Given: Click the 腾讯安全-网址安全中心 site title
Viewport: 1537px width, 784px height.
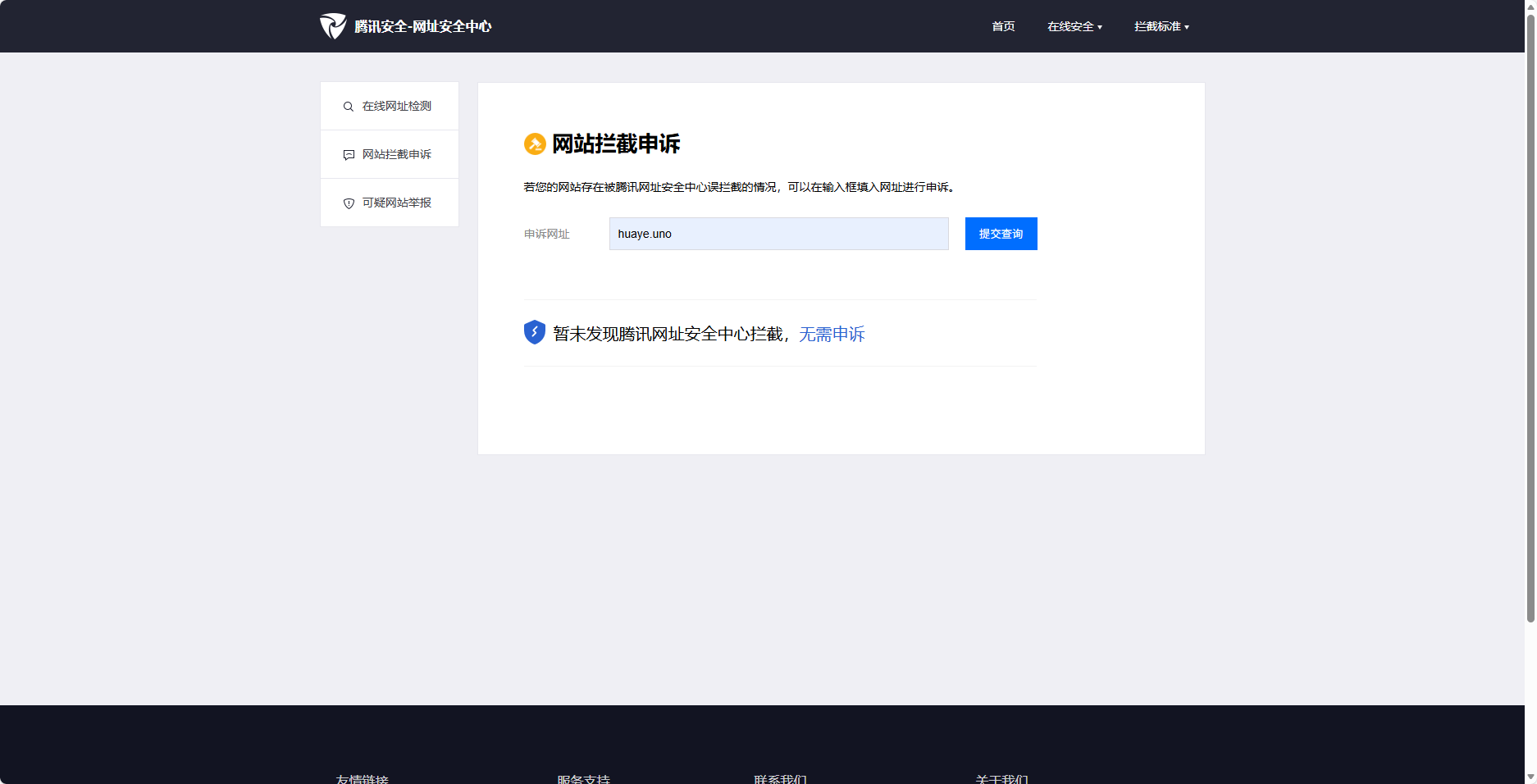Looking at the screenshot, I should click(423, 26).
